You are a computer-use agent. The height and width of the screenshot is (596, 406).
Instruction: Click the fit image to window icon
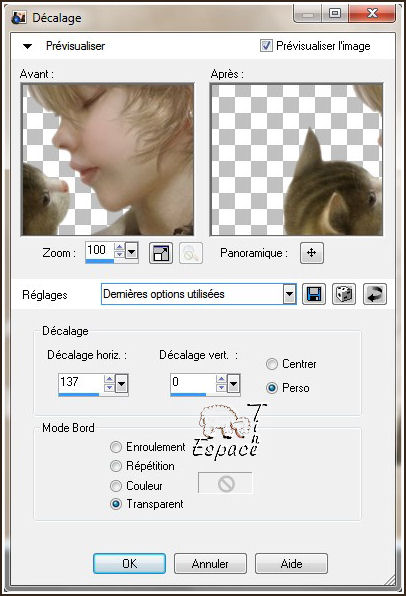[161, 253]
